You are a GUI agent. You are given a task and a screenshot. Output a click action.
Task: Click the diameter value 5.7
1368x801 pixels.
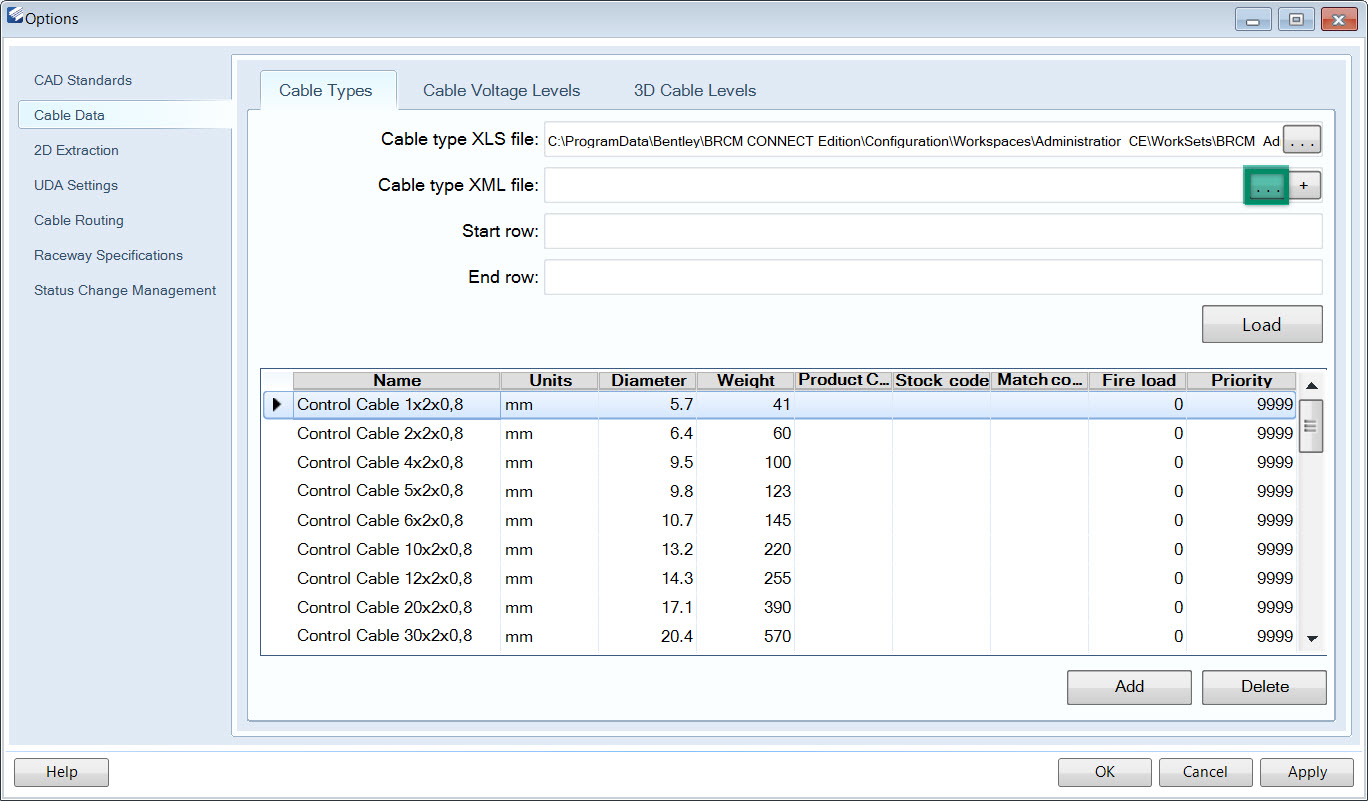click(681, 404)
